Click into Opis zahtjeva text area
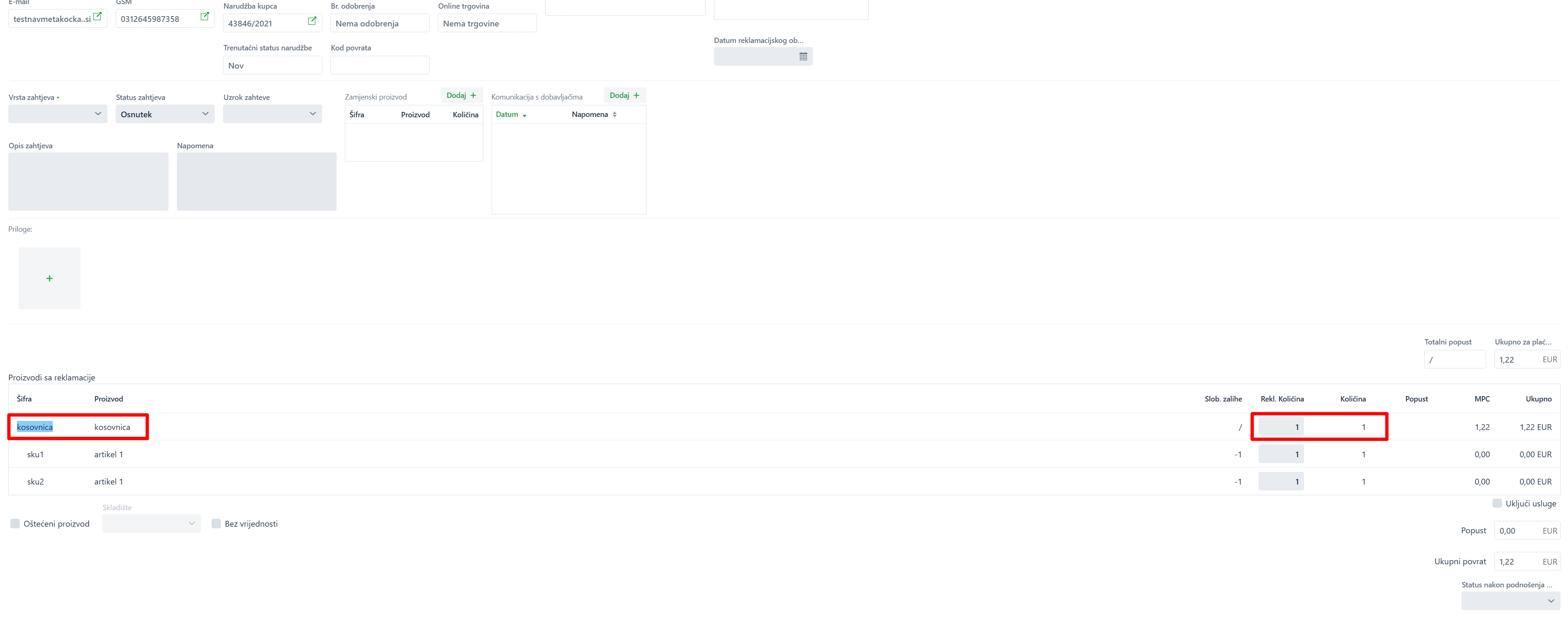 pyautogui.click(x=88, y=181)
